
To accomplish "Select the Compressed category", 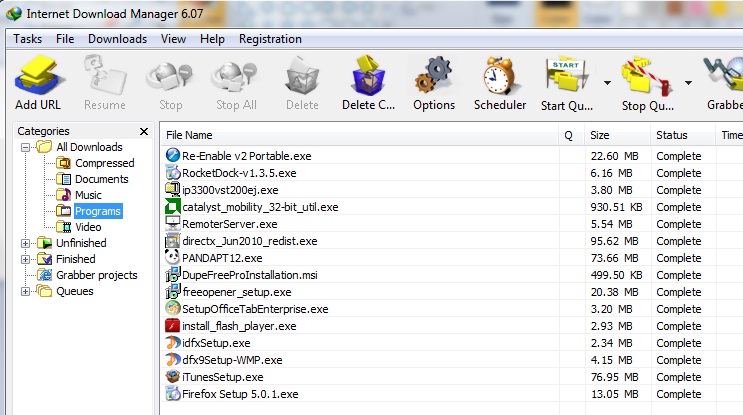I will pos(104,163).
